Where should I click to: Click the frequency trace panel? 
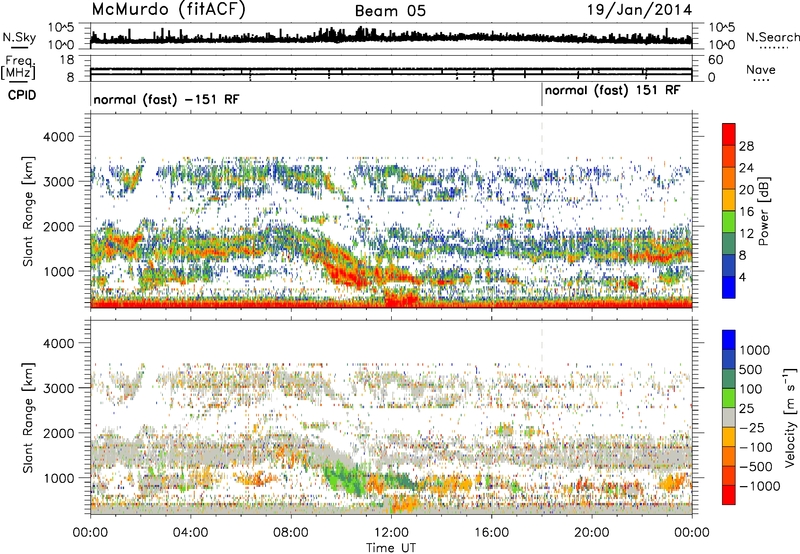(391, 68)
